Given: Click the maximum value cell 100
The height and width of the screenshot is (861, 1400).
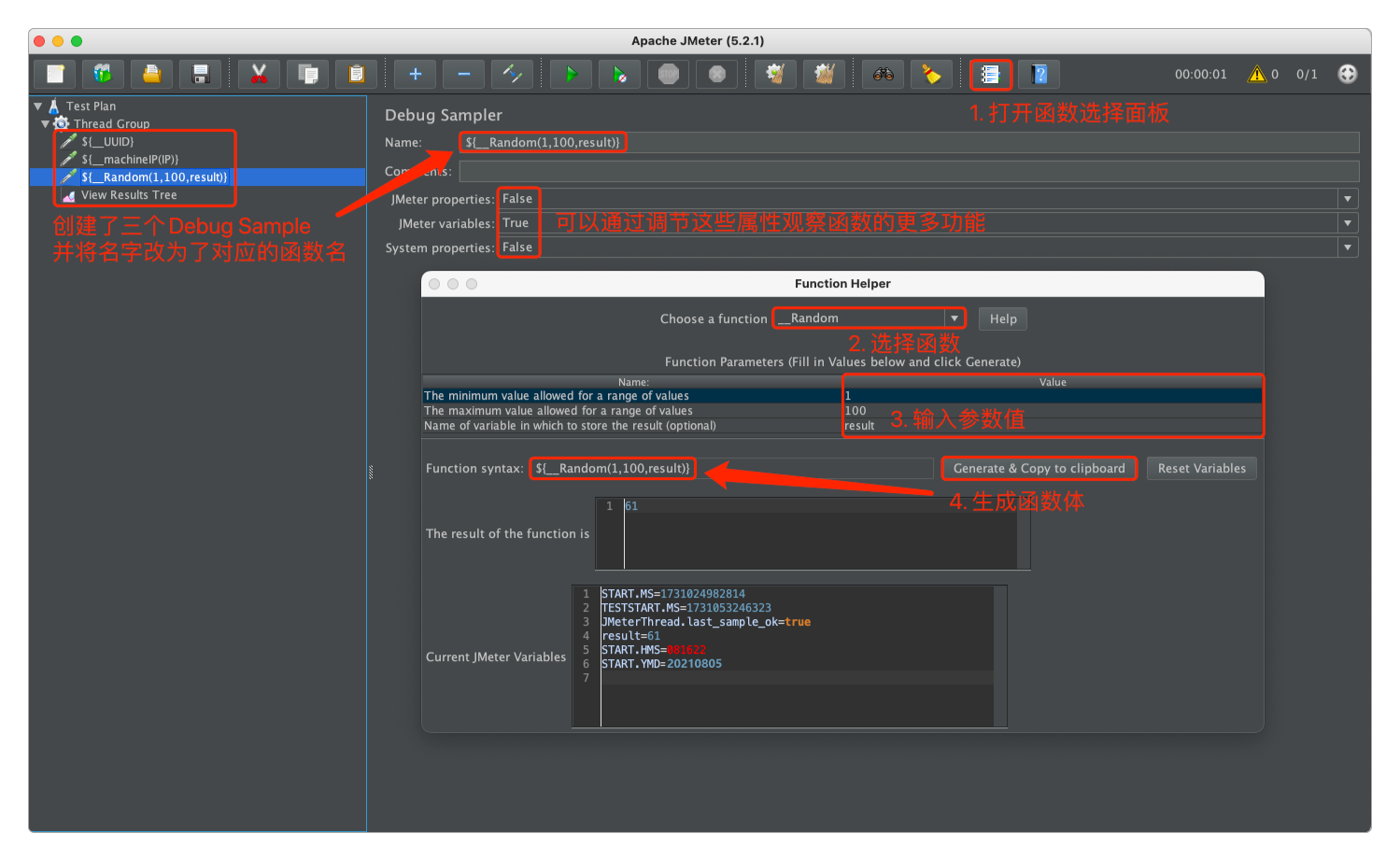Looking at the screenshot, I should coord(1053,411).
